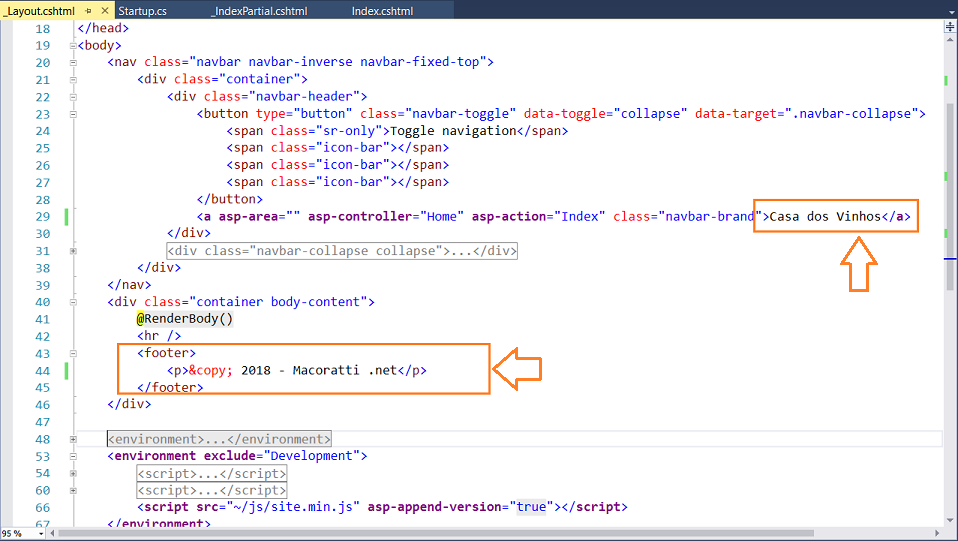Collapse the footer region on line 43
This screenshot has height=541, width=958.
click(73, 353)
